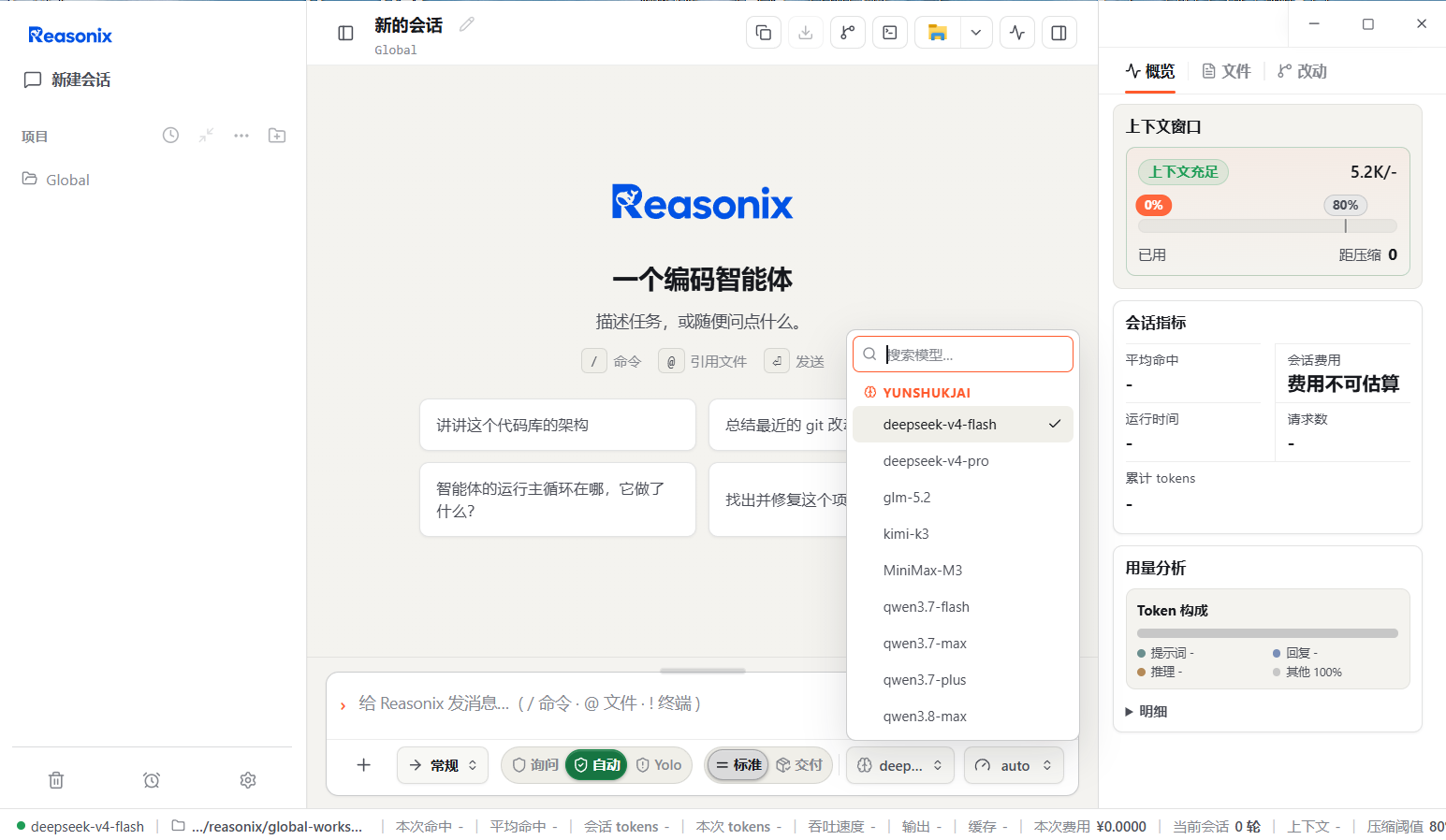Click the workspace path in status bar
This screenshot has height=840, width=1446.
(x=267, y=827)
